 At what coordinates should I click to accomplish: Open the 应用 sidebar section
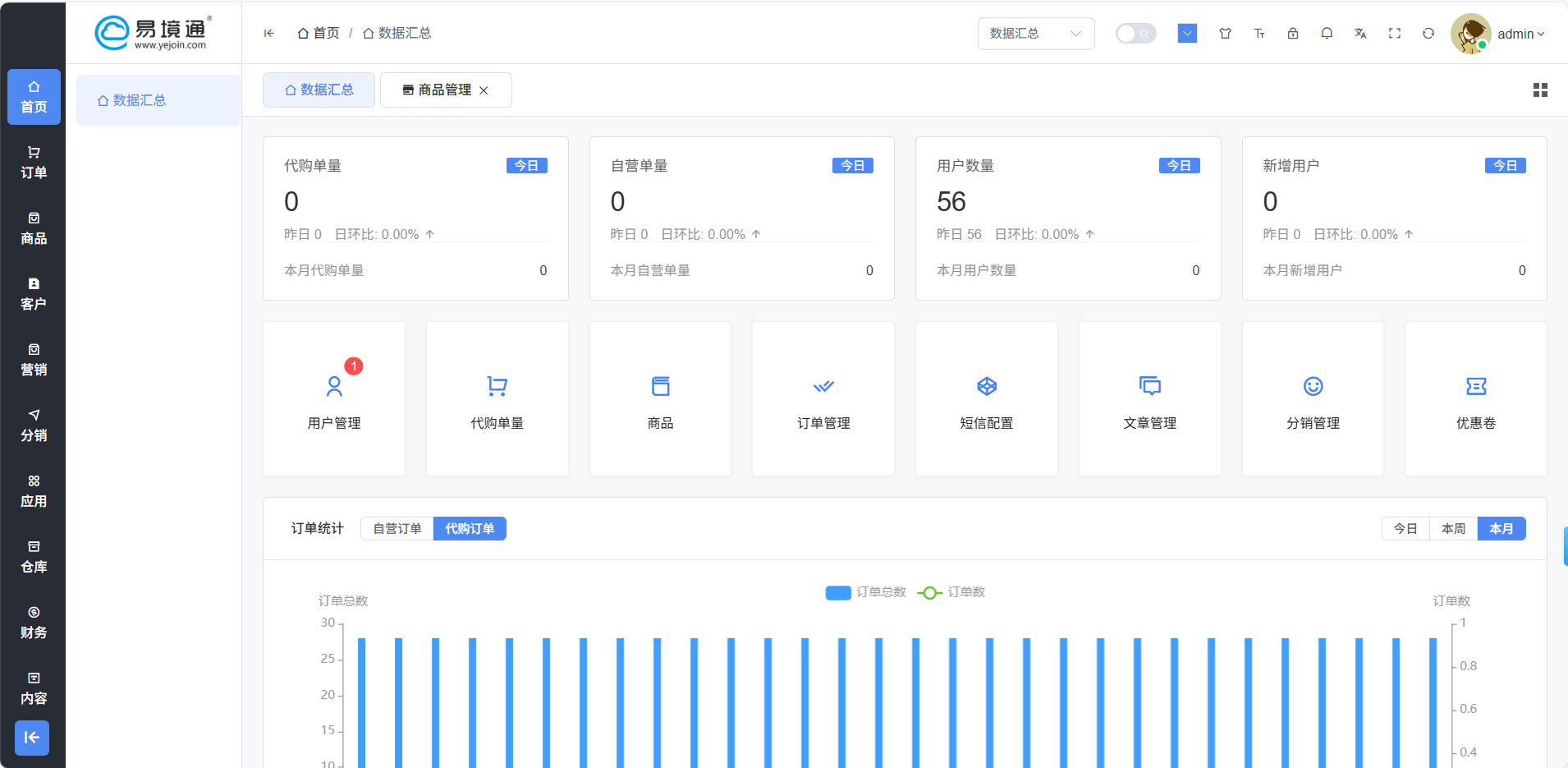(x=34, y=491)
